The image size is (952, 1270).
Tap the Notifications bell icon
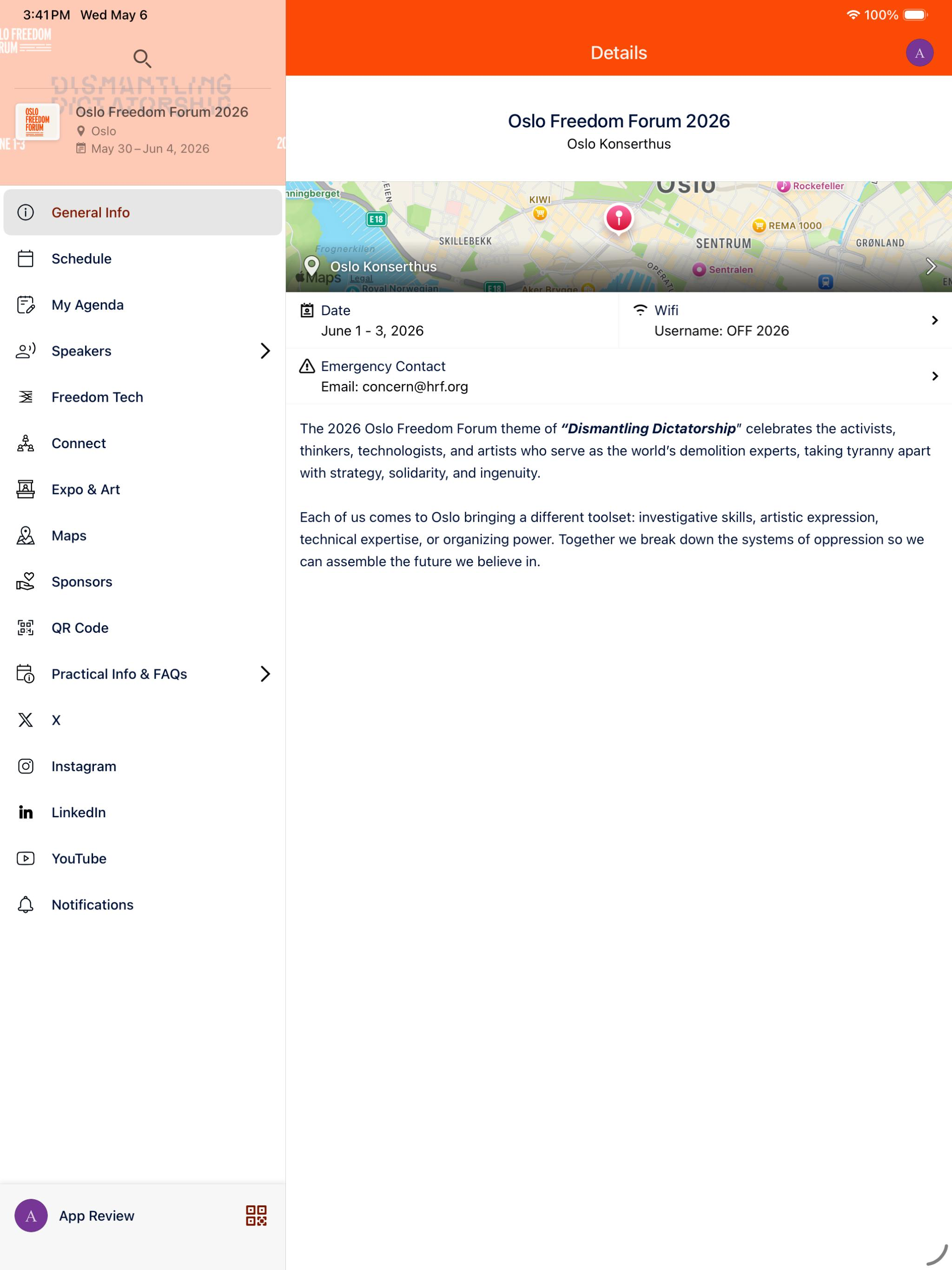26,904
